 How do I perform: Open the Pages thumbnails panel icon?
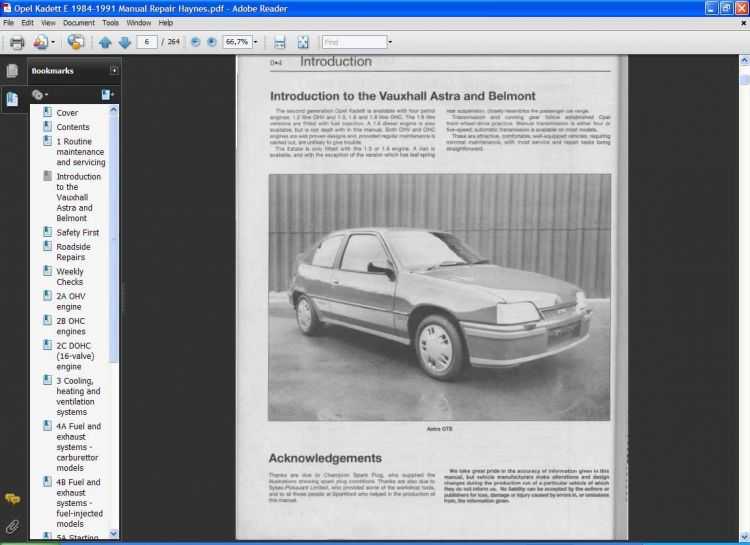tap(12, 71)
